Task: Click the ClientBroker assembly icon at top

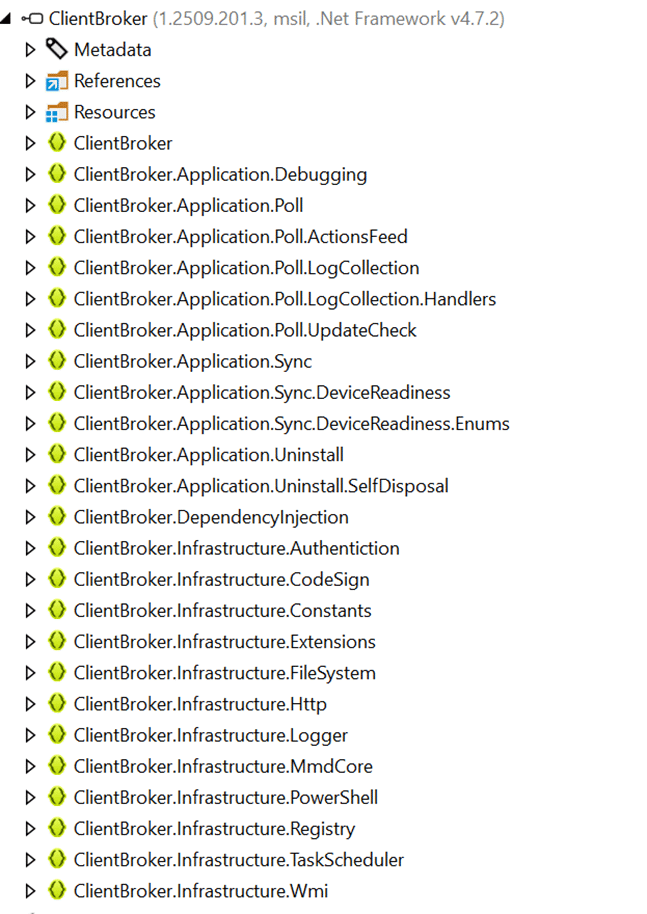Action: pyautogui.click(x=31, y=18)
